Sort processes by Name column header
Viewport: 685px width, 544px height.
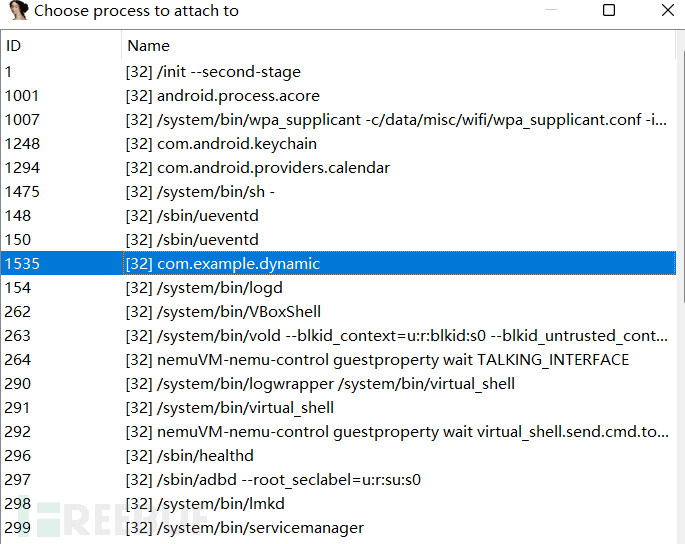[x=398, y=46]
